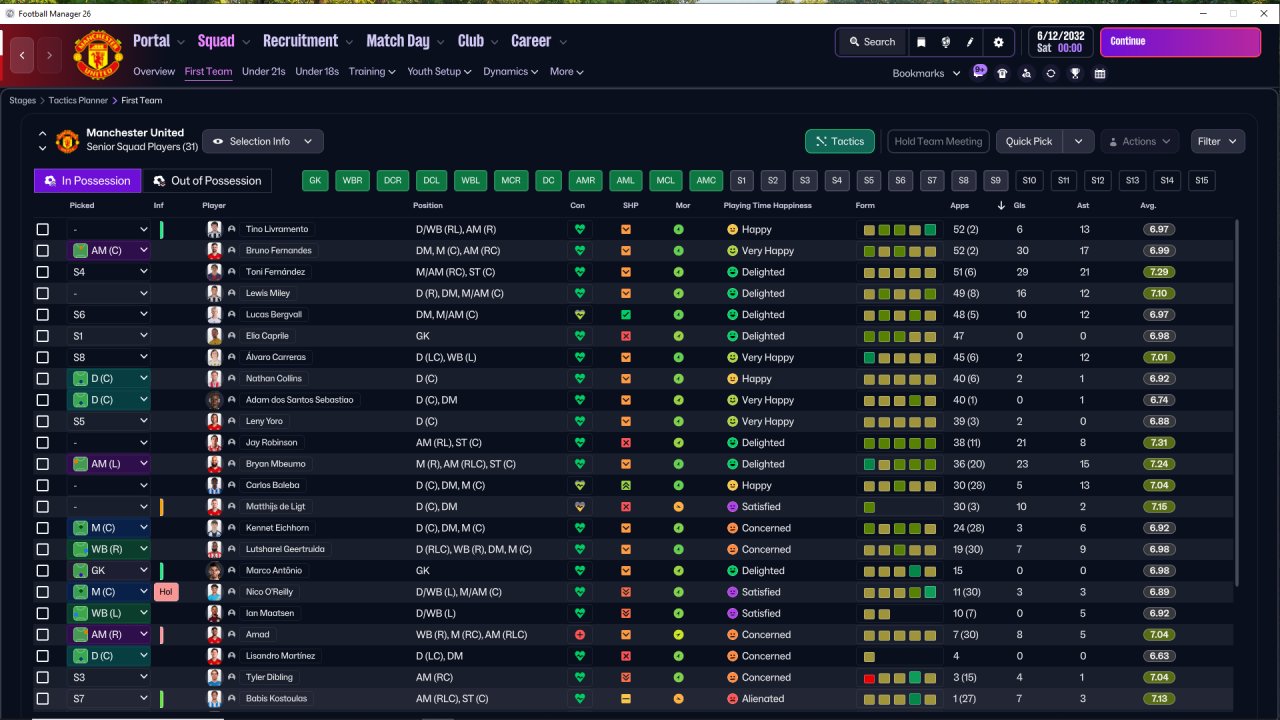Image resolution: width=1280 pixels, height=720 pixels.
Task: Open the Recruitment menu
Action: point(308,41)
